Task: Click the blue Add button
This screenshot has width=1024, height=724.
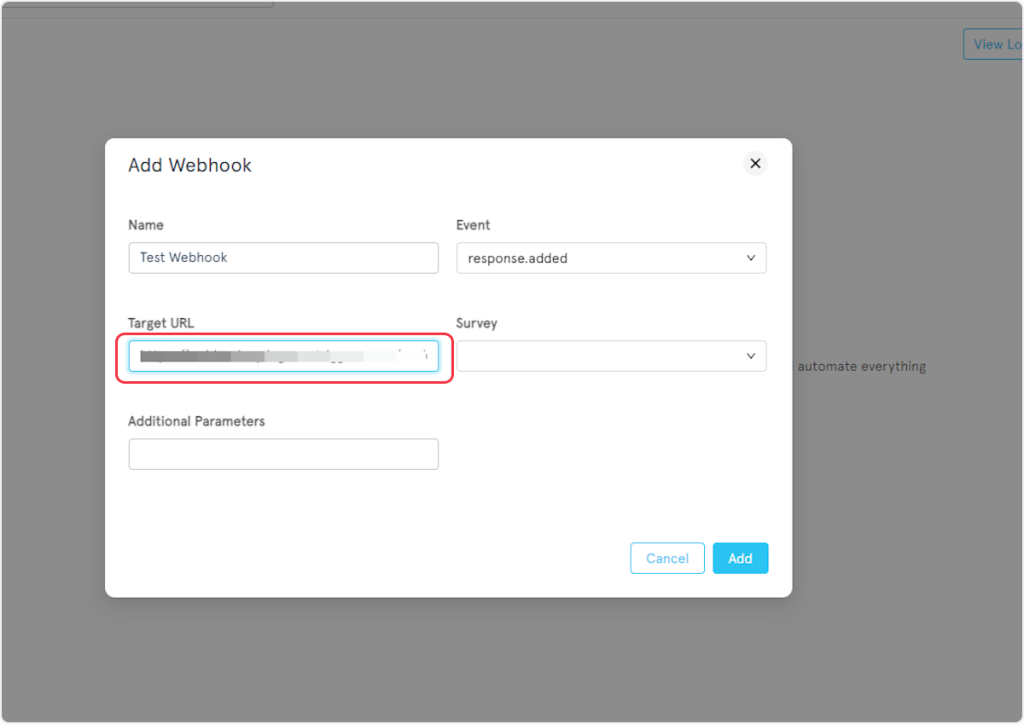Action: pos(740,558)
